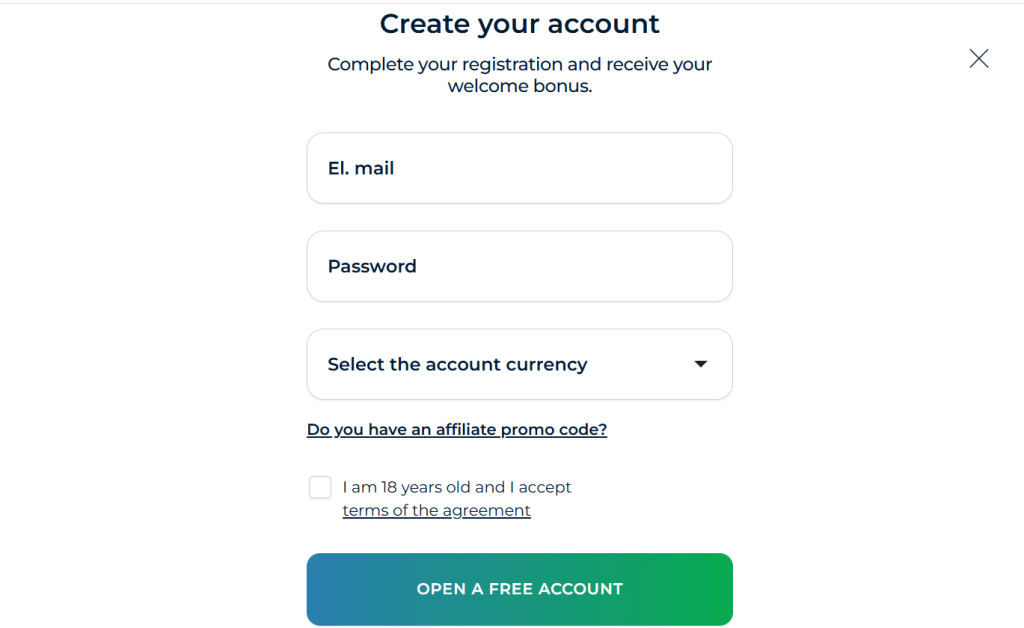The image size is (1024, 628).
Task: Submit registration with the green account button
Action: click(519, 589)
